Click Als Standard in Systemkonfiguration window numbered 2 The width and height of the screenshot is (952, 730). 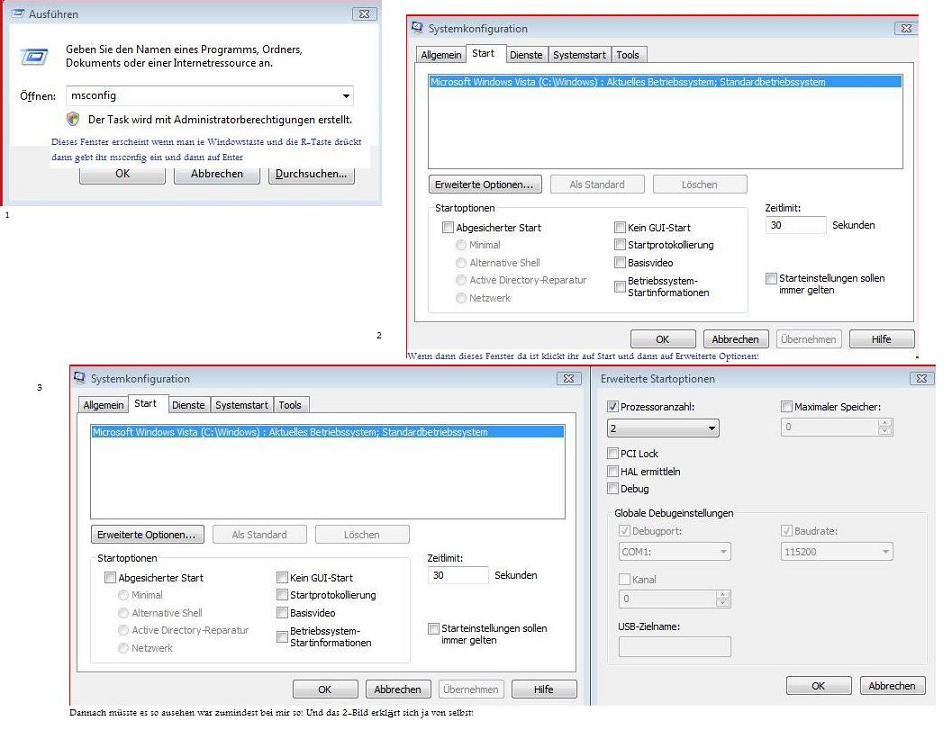click(597, 185)
